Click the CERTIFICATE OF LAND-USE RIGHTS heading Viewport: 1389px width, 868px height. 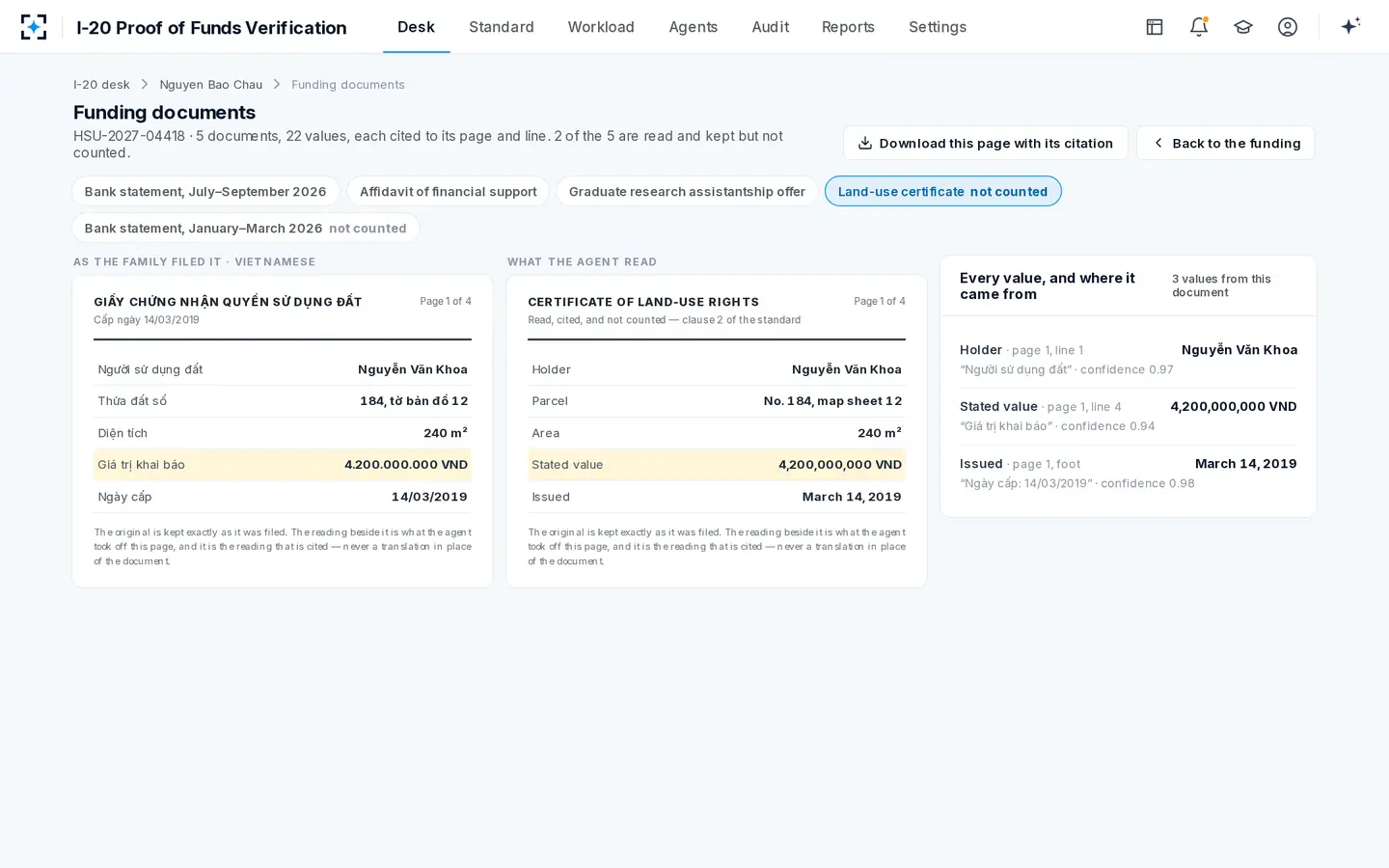tap(643, 302)
